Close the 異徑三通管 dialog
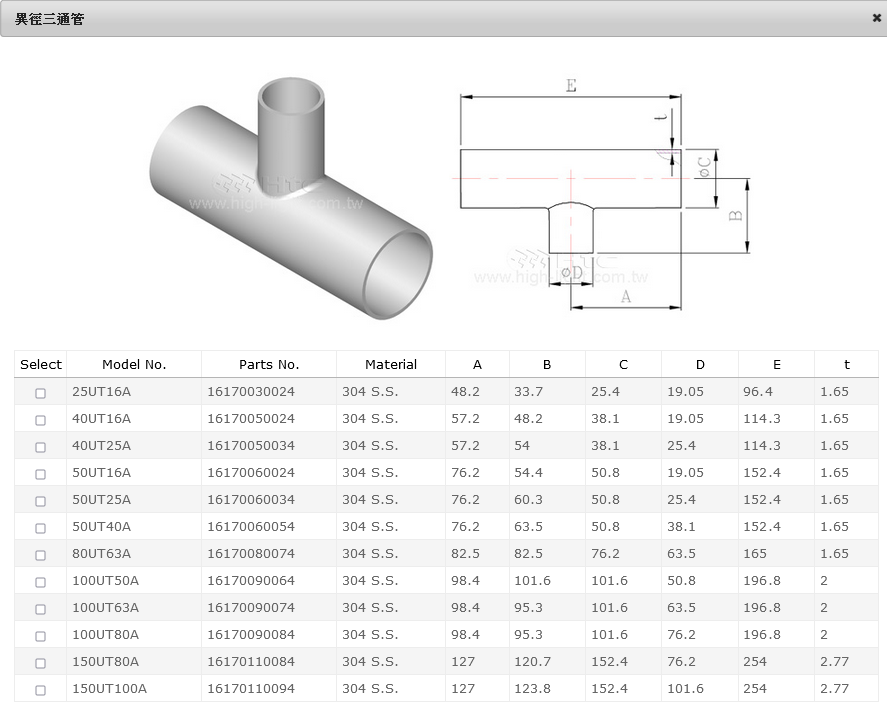The width and height of the screenshot is (887, 706). coord(876,18)
